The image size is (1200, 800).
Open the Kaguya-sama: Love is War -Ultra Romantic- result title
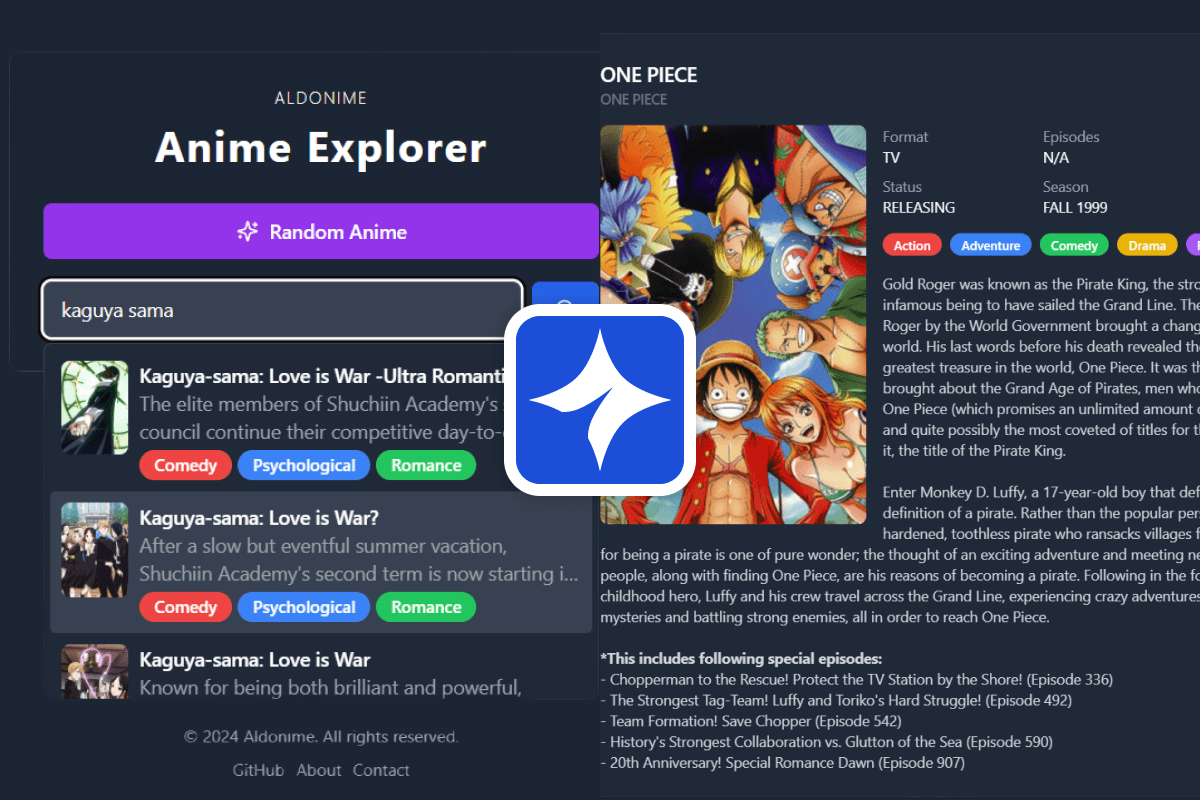pyautogui.click(x=320, y=376)
